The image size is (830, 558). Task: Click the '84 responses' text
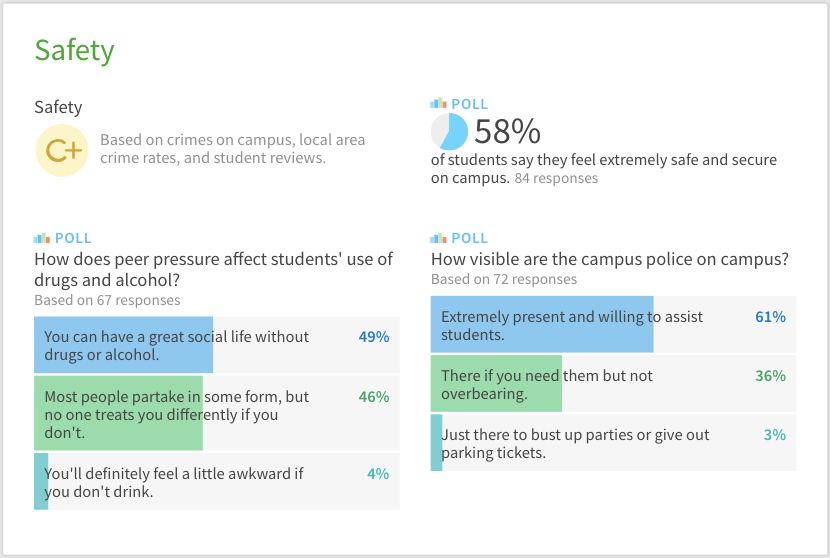click(x=556, y=179)
